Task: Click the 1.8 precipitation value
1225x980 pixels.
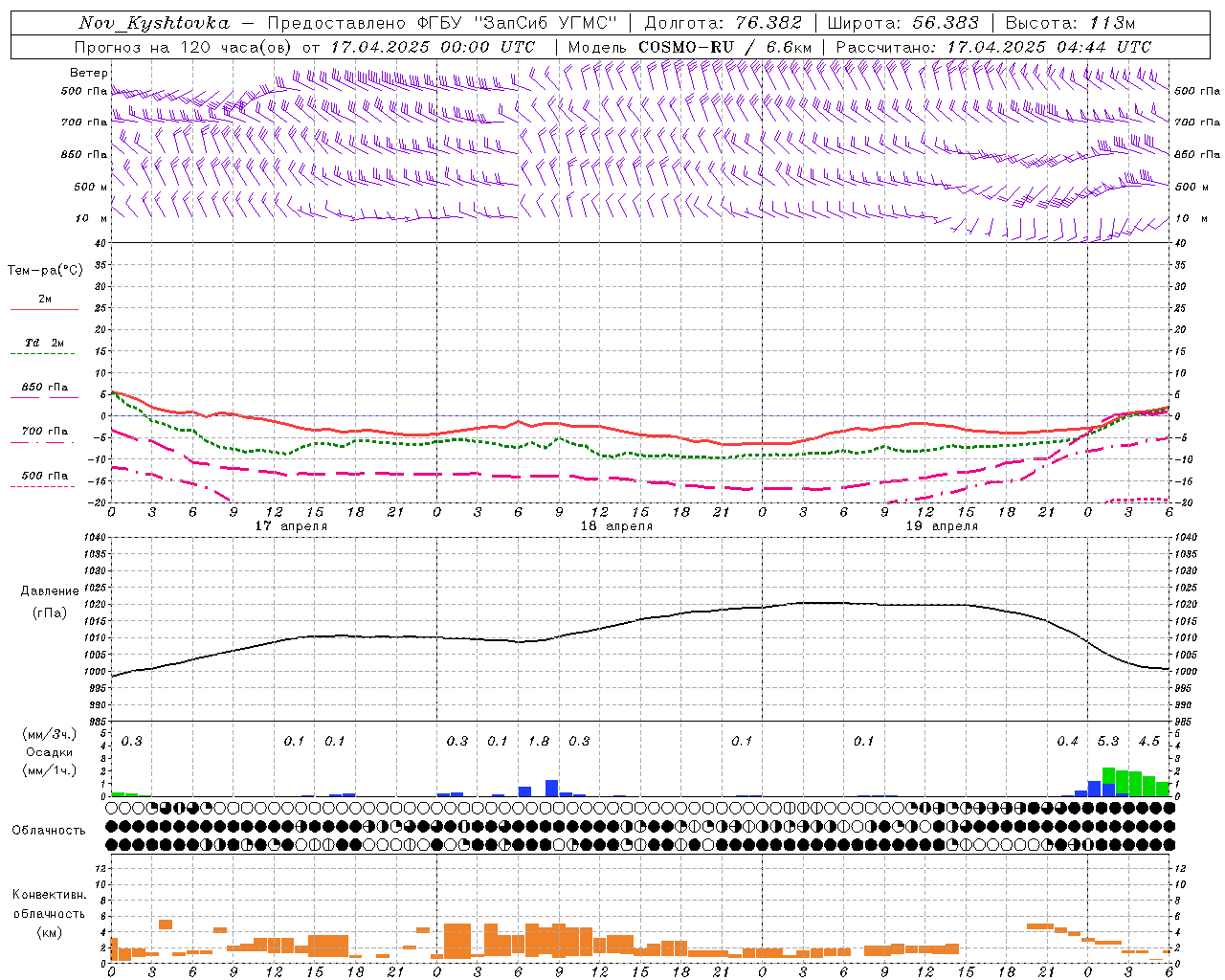Action: (539, 741)
